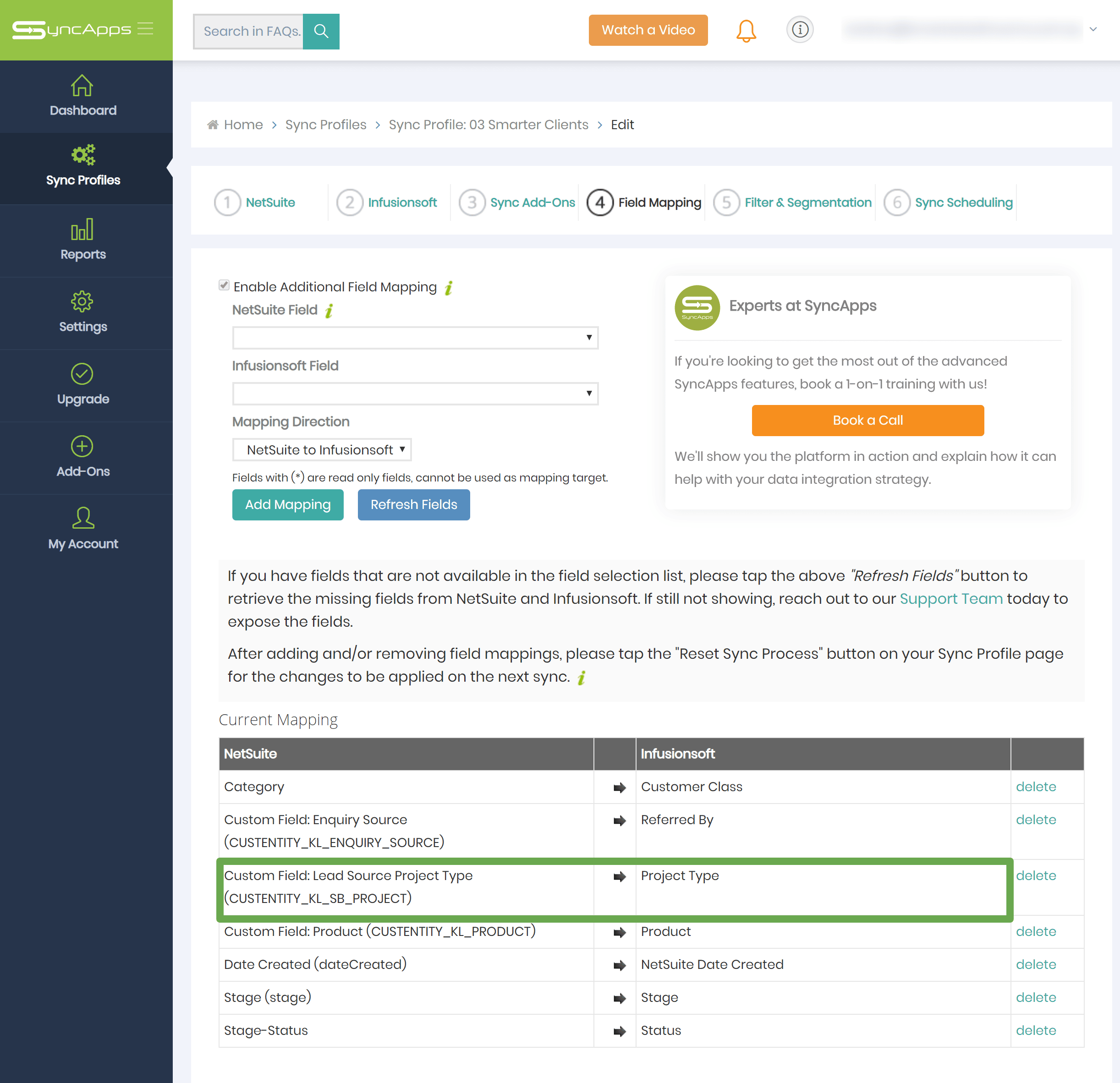Click the 'NetSuite Date Created' cell

pyautogui.click(x=823, y=965)
